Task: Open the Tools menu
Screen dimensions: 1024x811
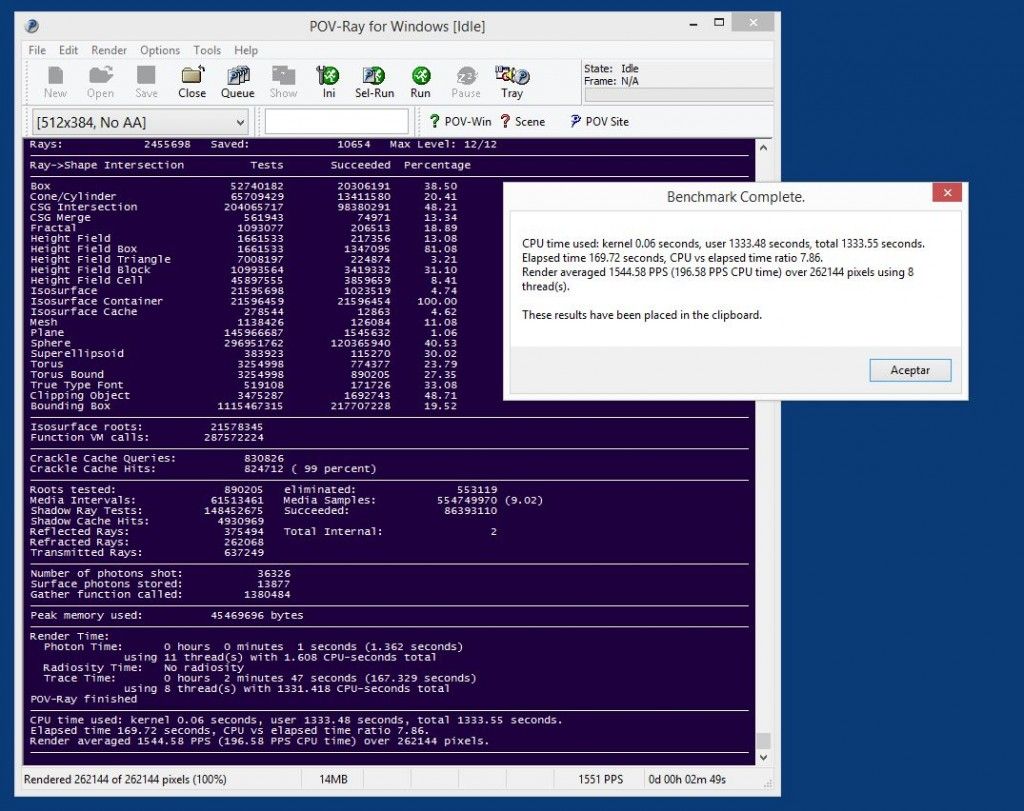Action: tap(207, 50)
